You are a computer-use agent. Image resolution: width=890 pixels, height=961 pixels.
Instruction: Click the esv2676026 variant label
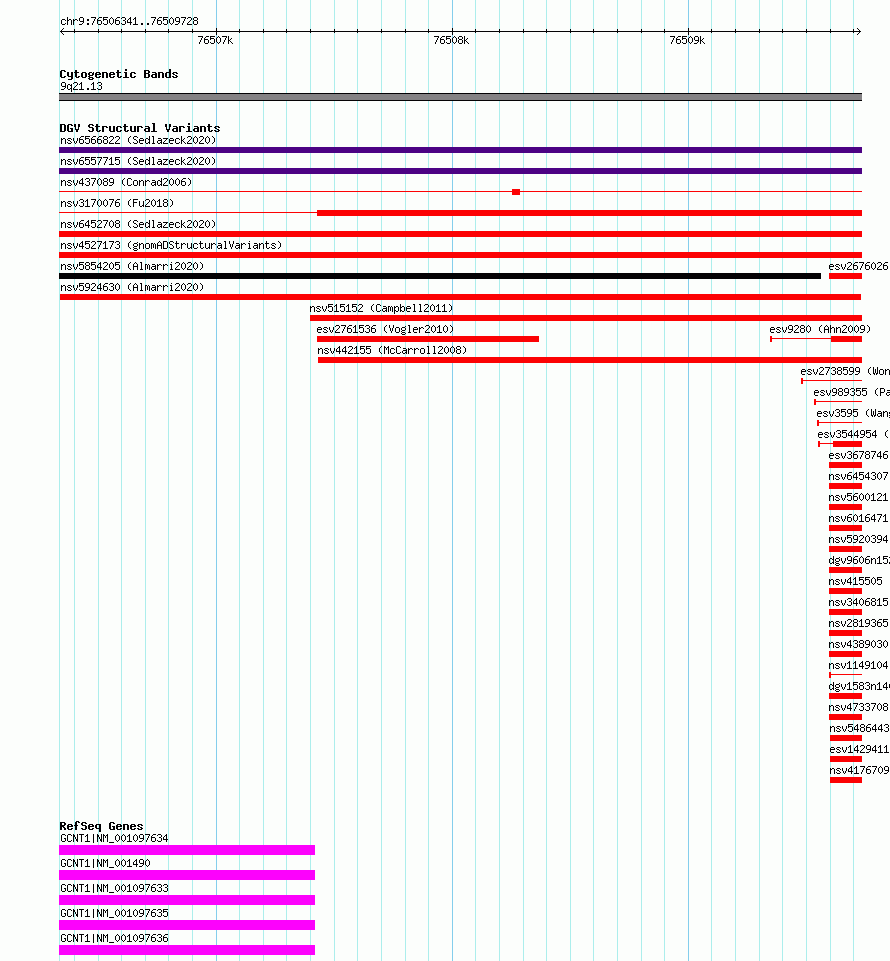858,266
